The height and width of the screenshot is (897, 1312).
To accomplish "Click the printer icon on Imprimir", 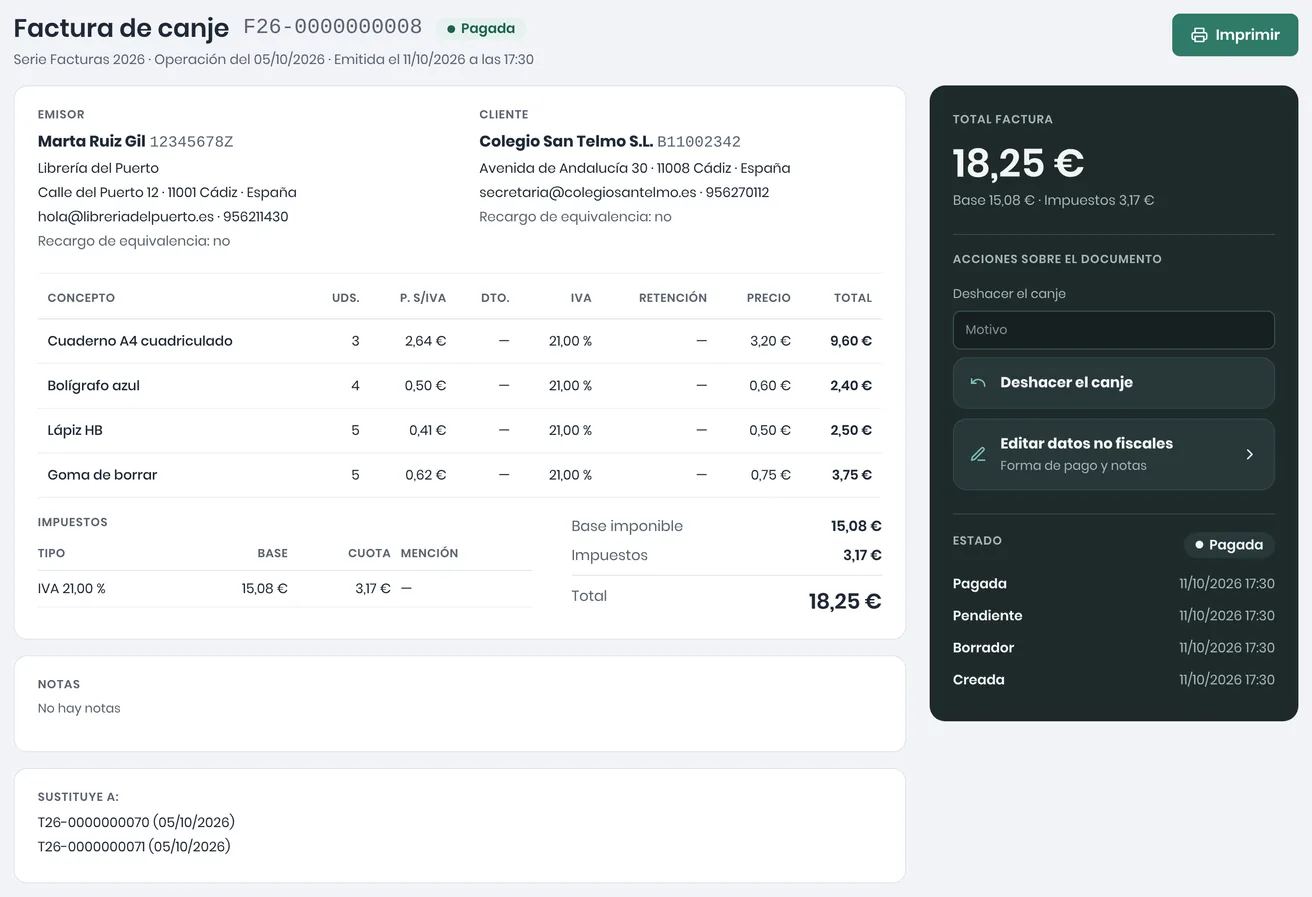I will click(1199, 35).
